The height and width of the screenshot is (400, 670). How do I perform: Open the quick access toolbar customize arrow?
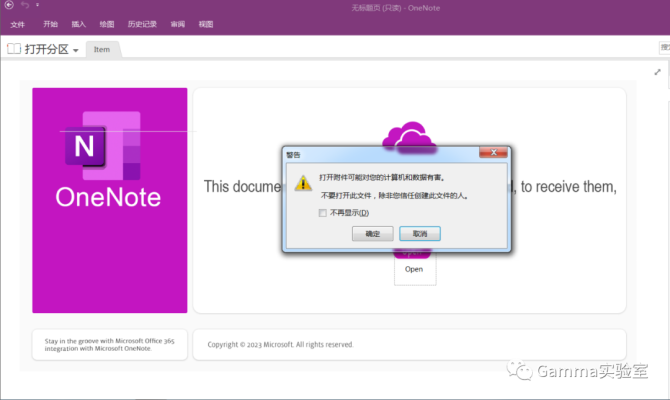click(x=37, y=6)
